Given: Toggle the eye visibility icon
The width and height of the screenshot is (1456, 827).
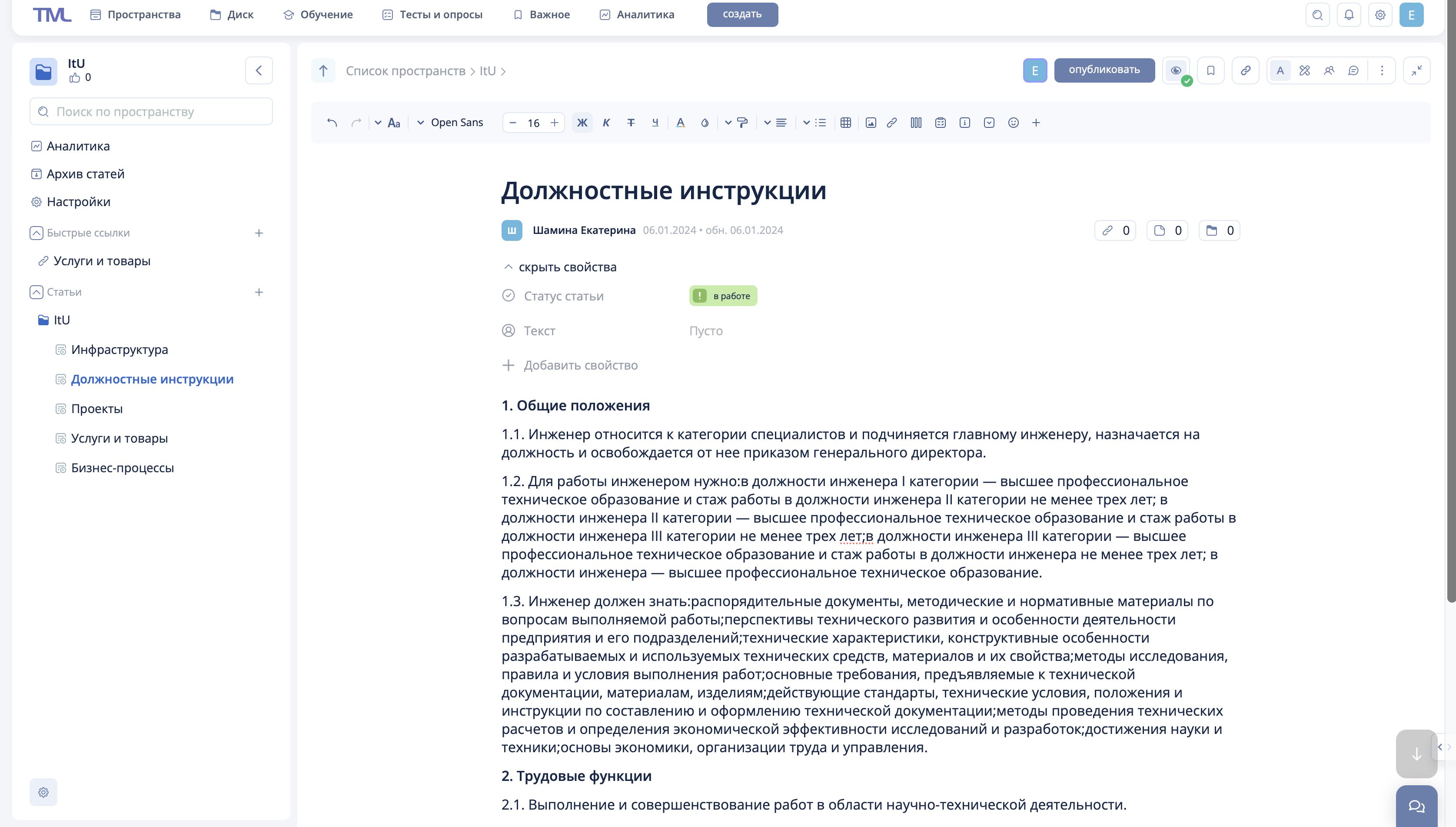Looking at the screenshot, I should point(1177,70).
